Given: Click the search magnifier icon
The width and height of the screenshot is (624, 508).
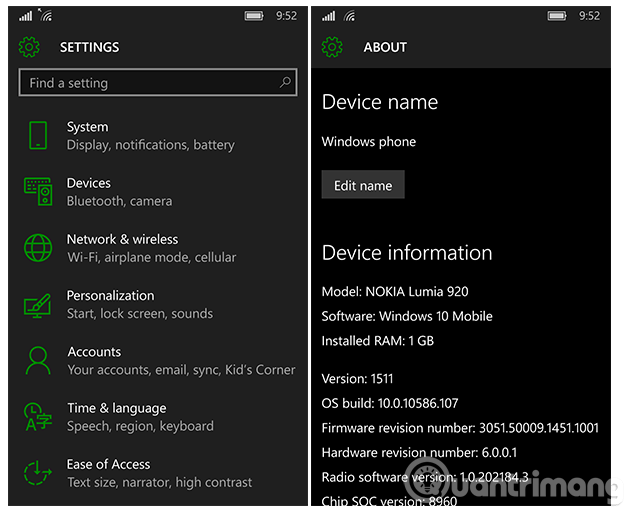Looking at the screenshot, I should click(x=285, y=82).
